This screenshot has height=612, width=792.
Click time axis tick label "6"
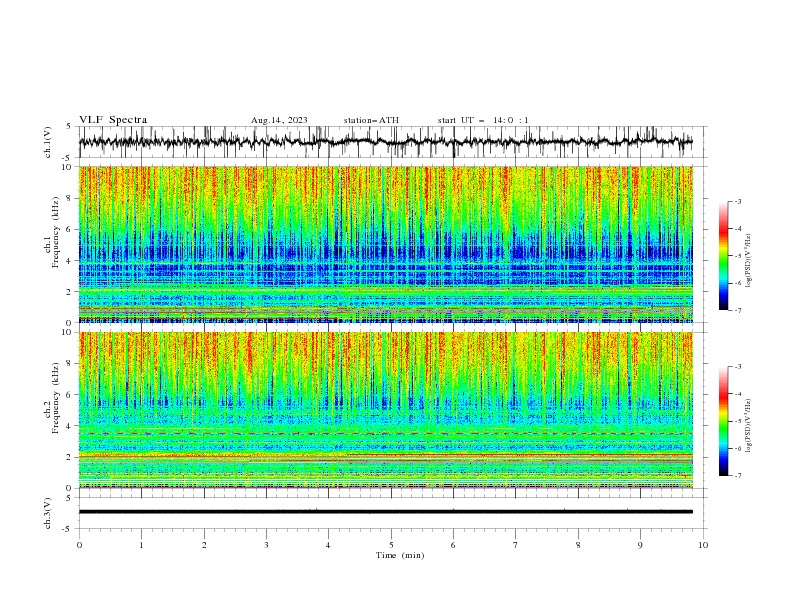click(453, 545)
